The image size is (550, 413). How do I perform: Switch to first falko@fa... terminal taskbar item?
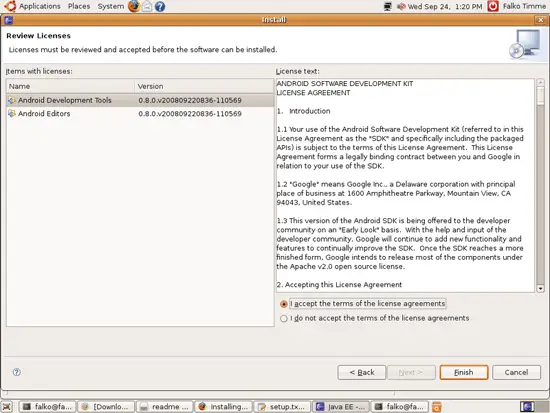47,407
